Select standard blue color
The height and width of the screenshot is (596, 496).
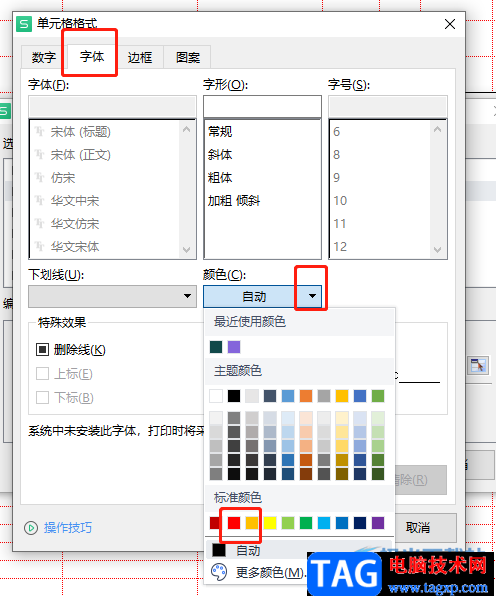(x=342, y=523)
